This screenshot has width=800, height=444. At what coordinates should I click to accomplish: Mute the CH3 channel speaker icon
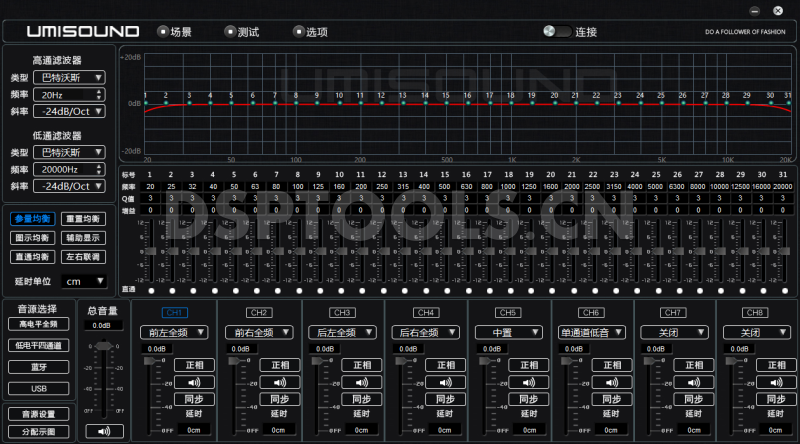[x=362, y=382]
